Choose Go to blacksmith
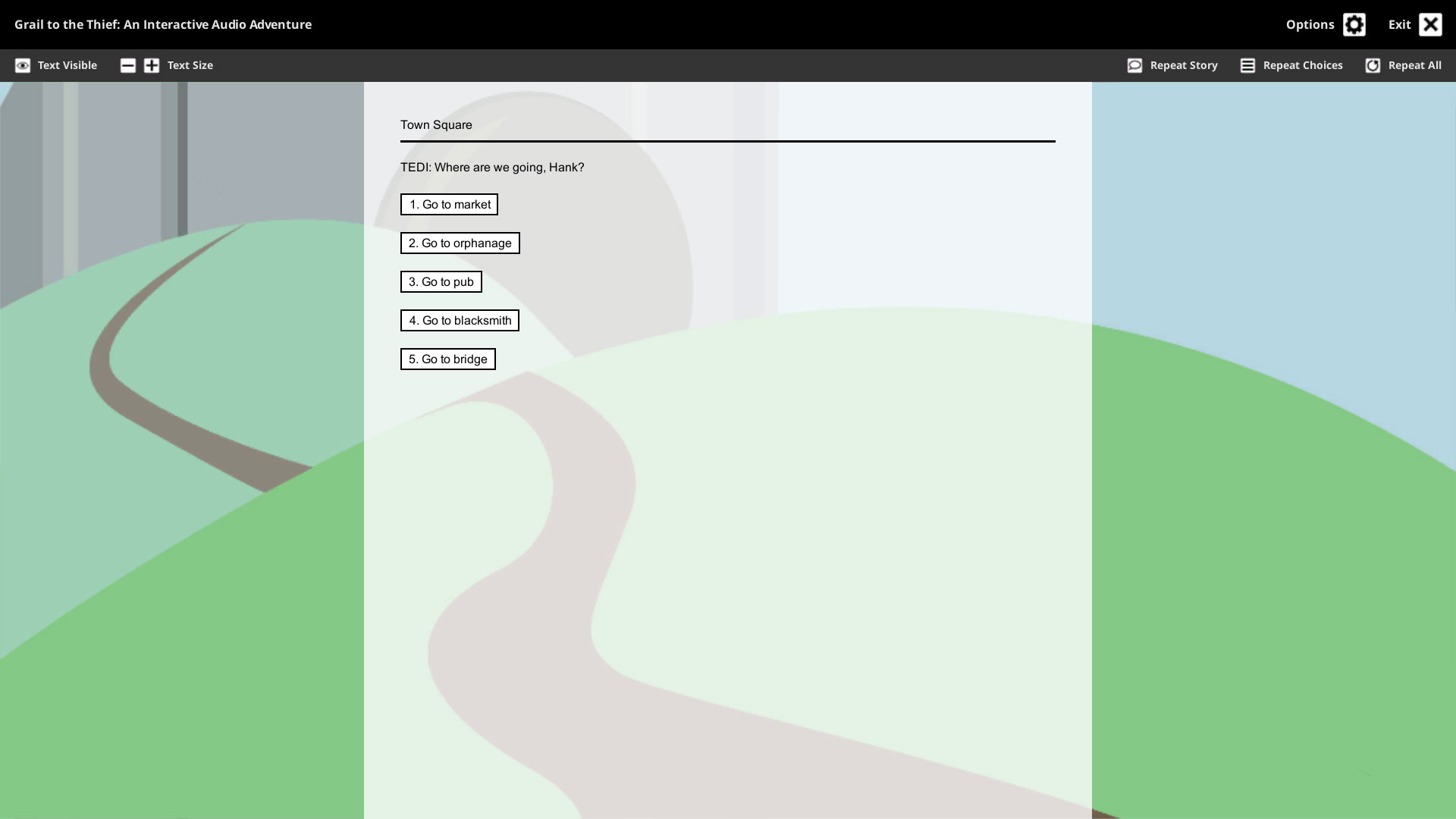 click(x=460, y=320)
